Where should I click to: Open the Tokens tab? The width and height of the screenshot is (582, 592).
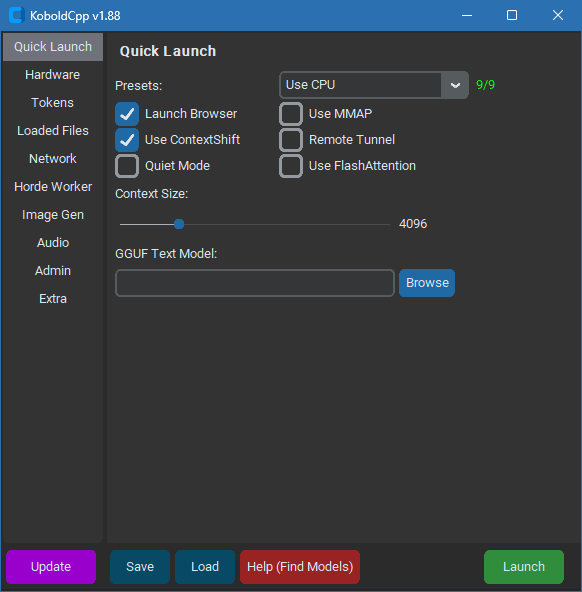(53, 103)
